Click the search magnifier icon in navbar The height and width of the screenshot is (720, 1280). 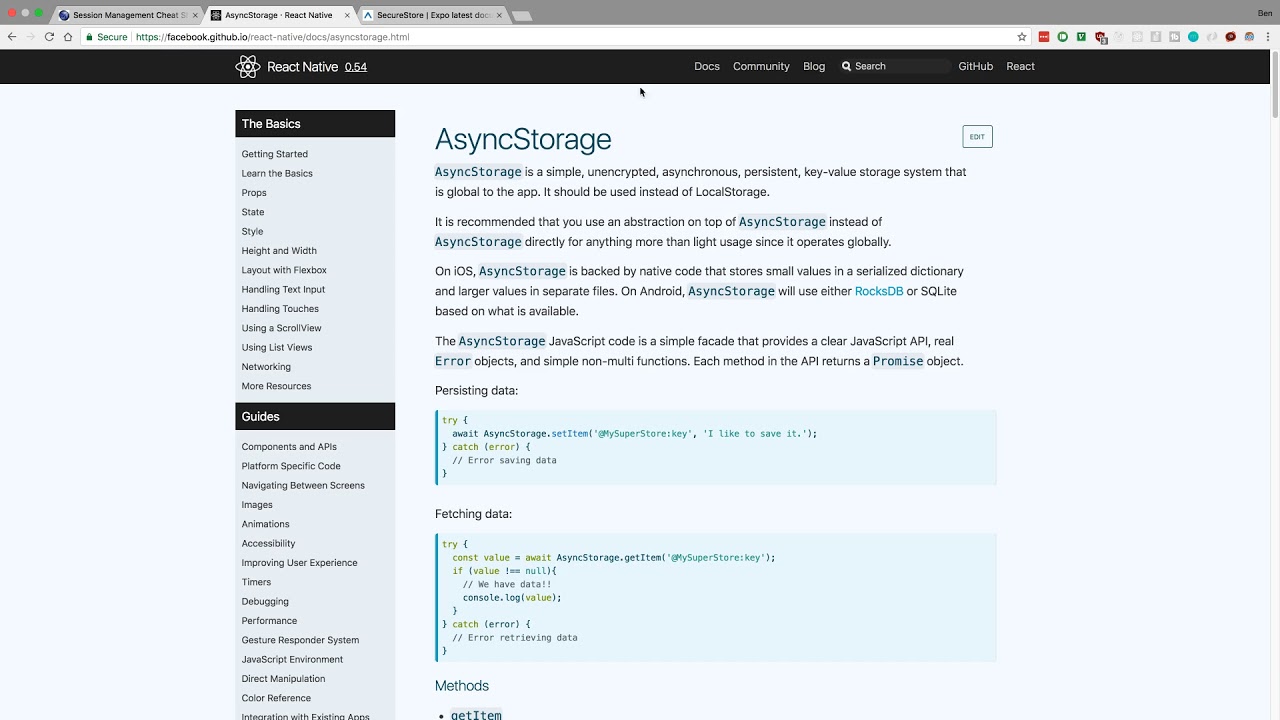pyautogui.click(x=846, y=66)
